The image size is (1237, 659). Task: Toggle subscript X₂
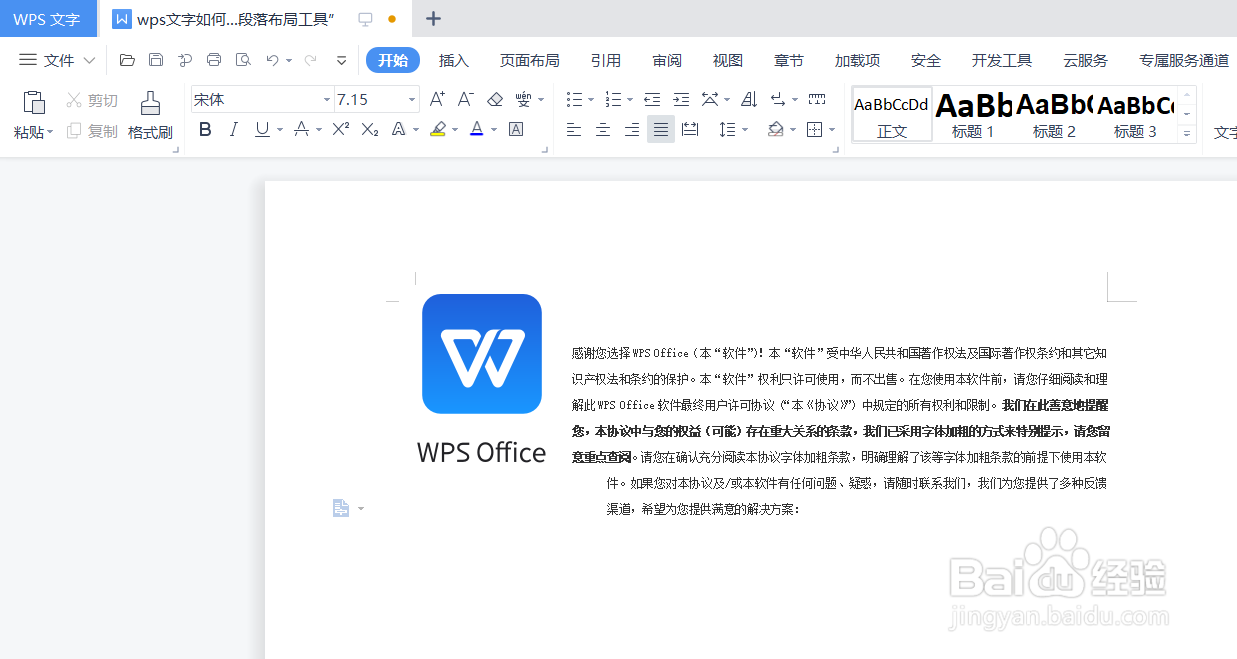[370, 129]
